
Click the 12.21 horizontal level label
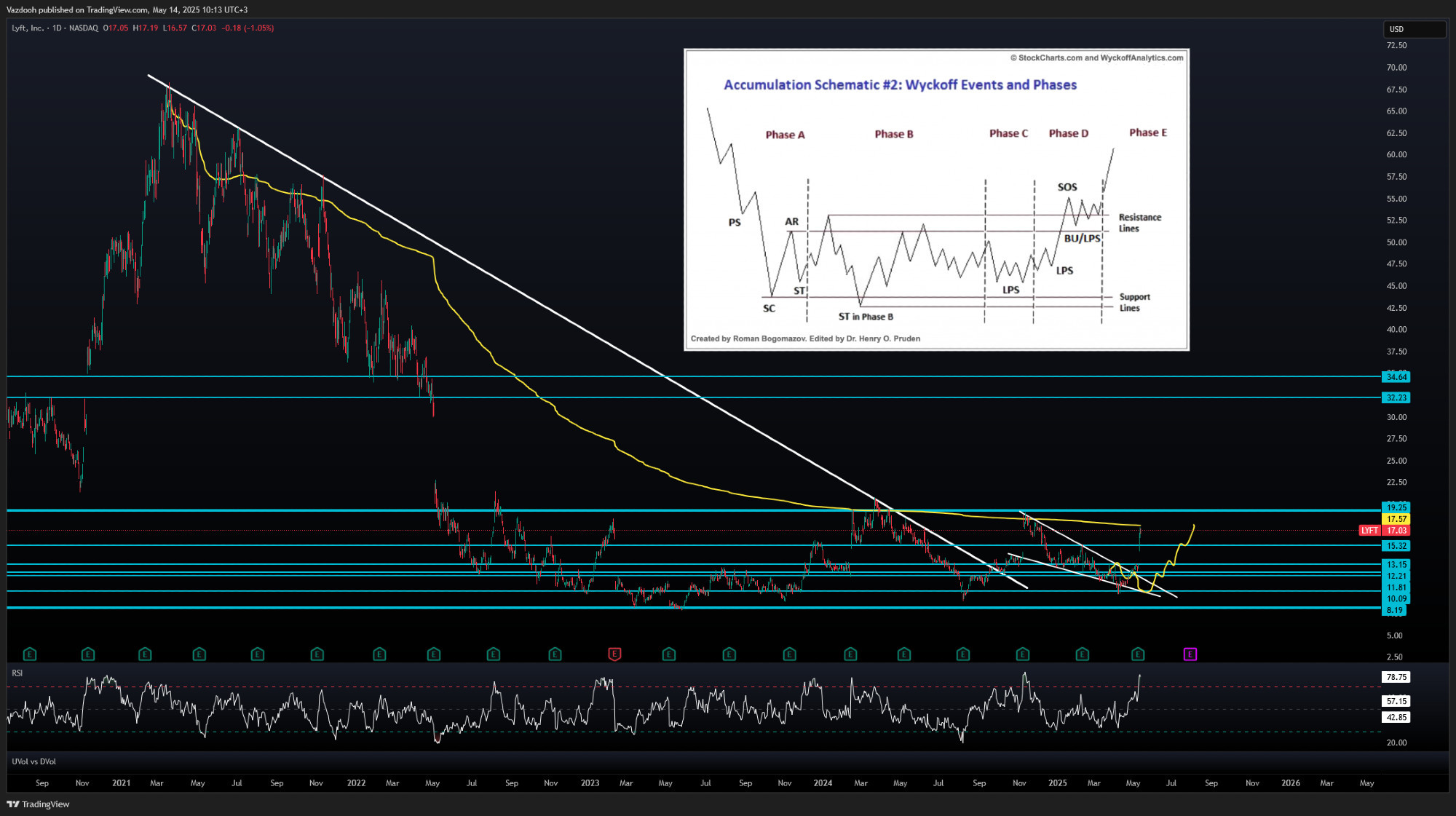[x=1396, y=576]
